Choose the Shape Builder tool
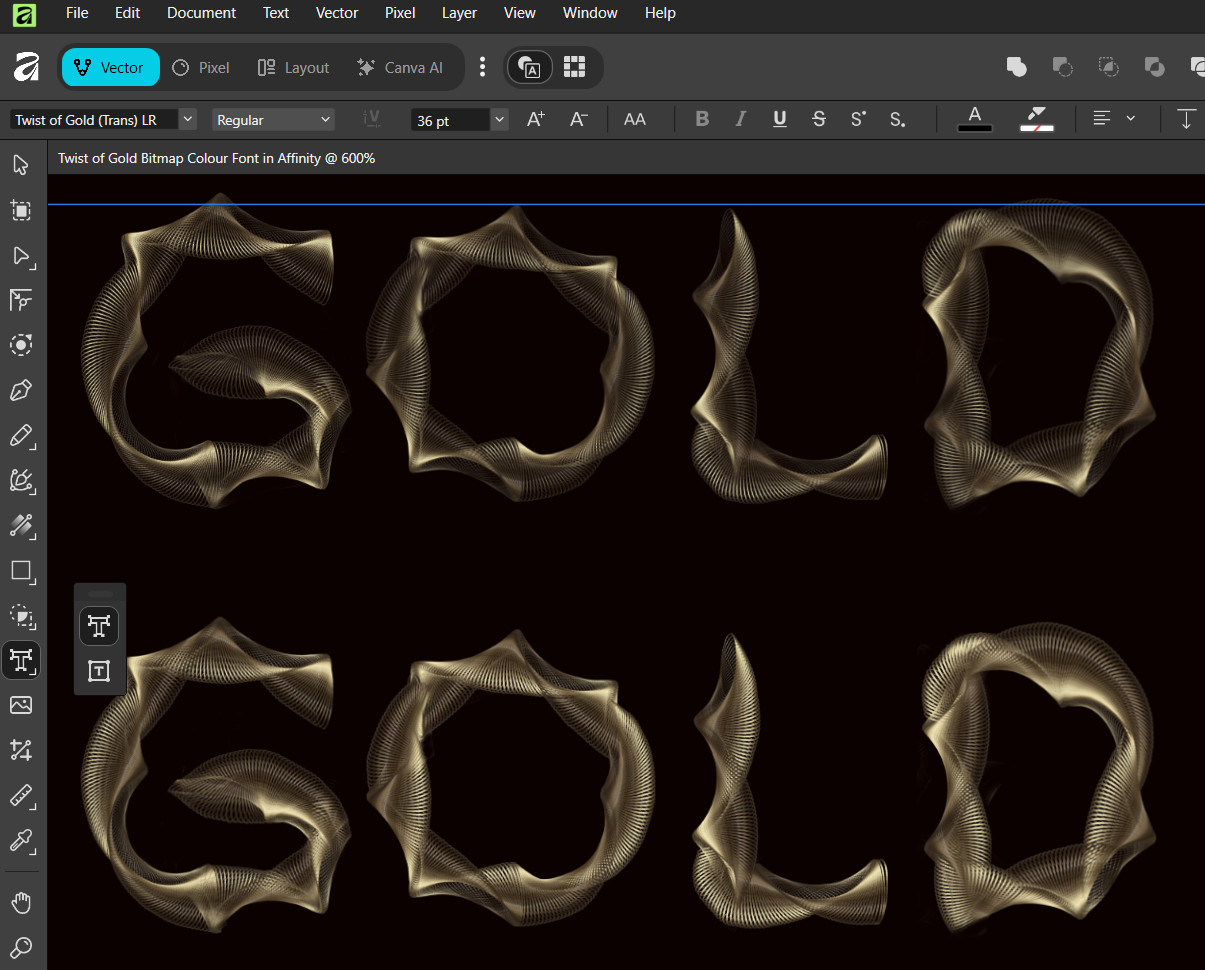Screen dimensions: 1205x970 coord(21,616)
